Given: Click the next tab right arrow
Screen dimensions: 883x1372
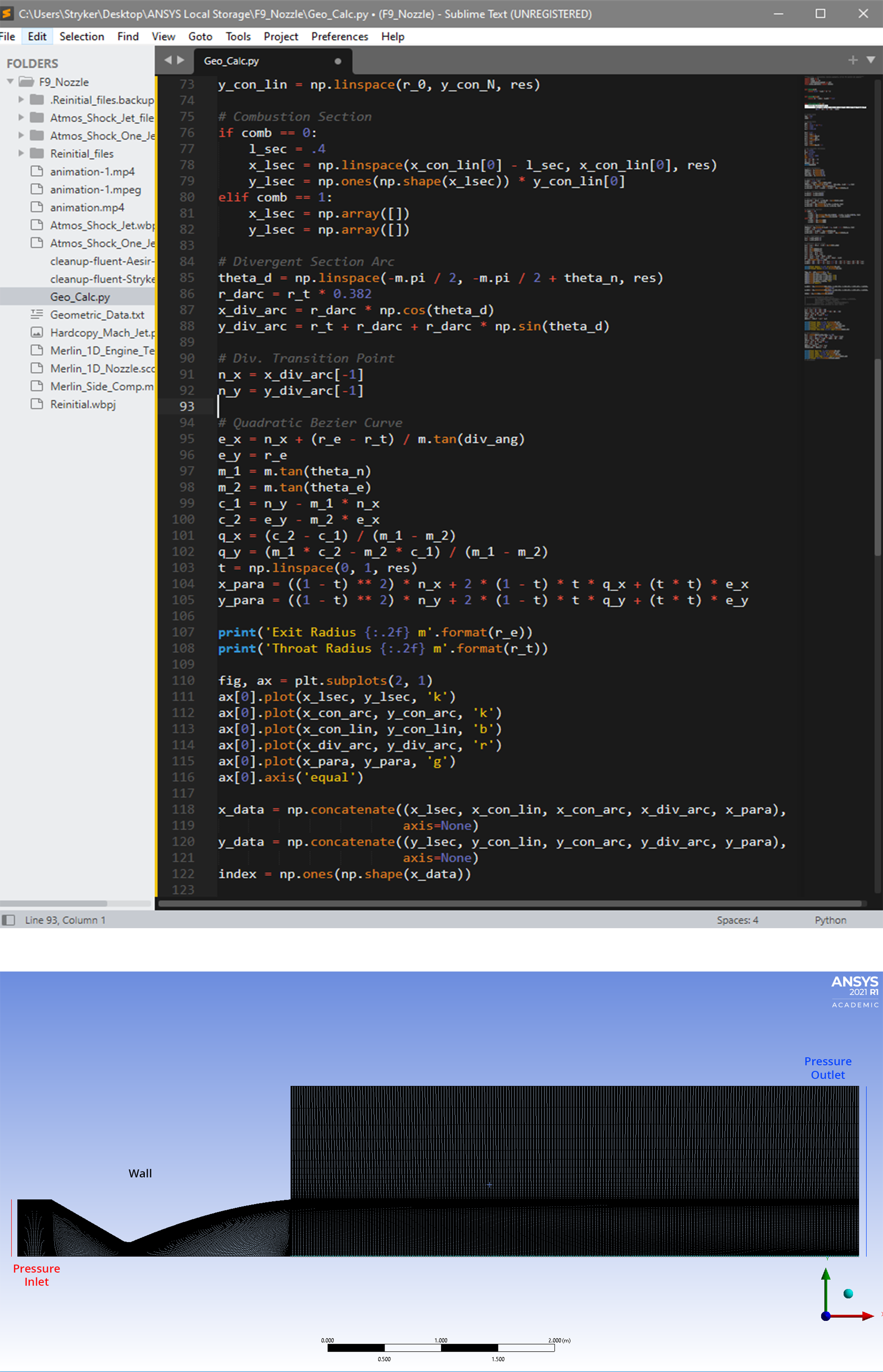Looking at the screenshot, I should [x=181, y=60].
